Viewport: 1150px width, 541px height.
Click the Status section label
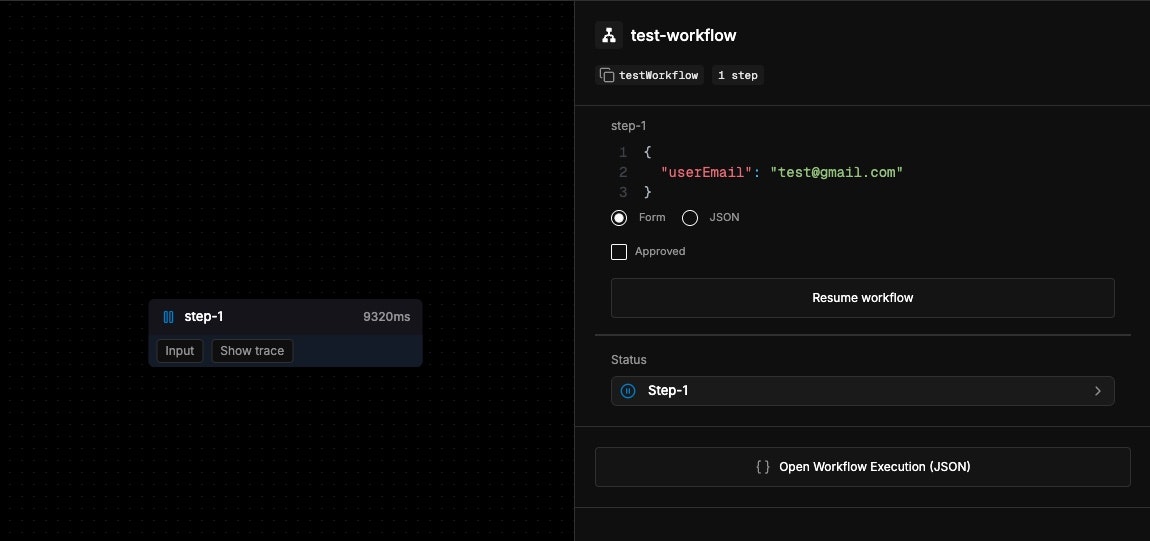pyautogui.click(x=629, y=360)
